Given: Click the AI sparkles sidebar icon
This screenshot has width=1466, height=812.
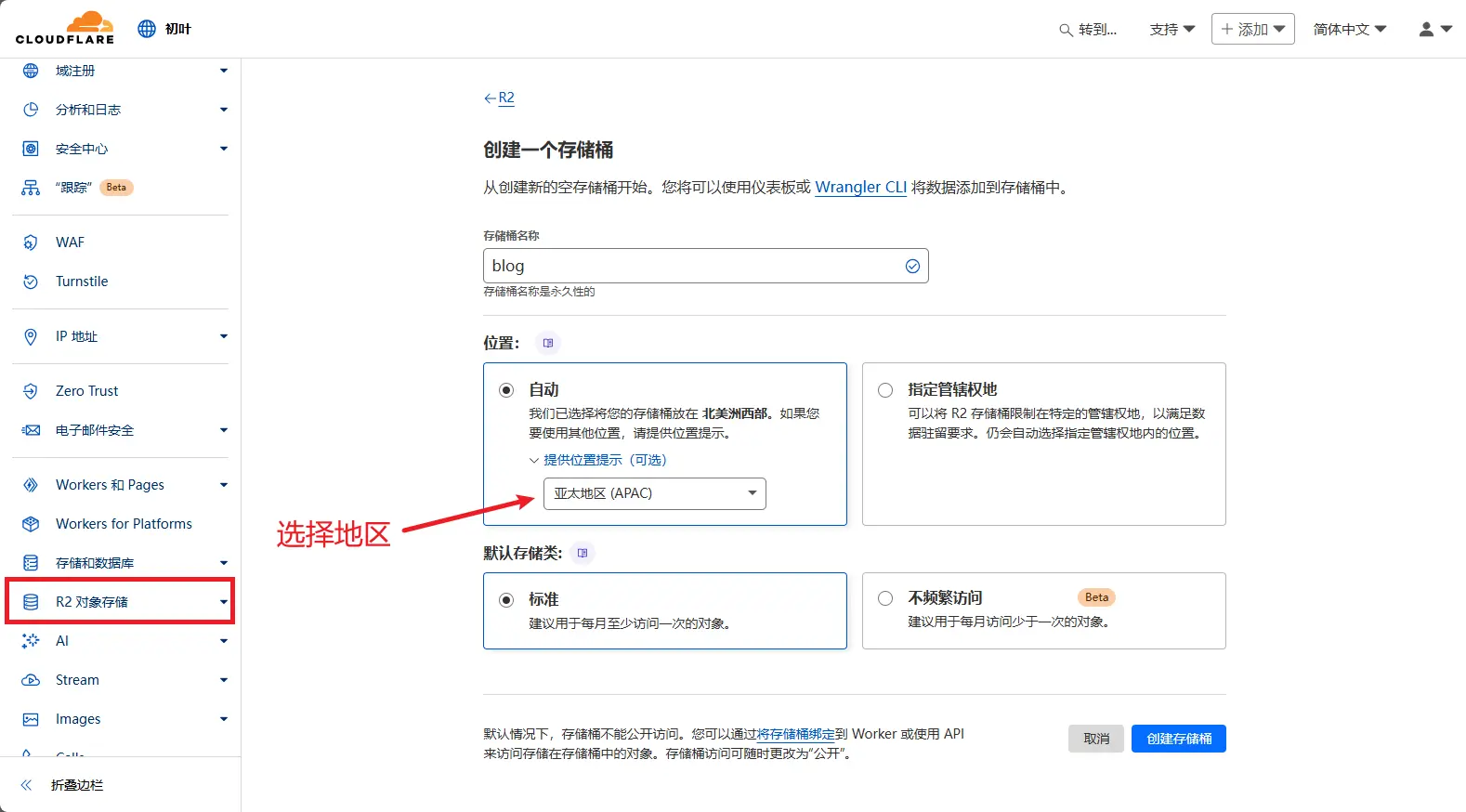Looking at the screenshot, I should [x=31, y=641].
